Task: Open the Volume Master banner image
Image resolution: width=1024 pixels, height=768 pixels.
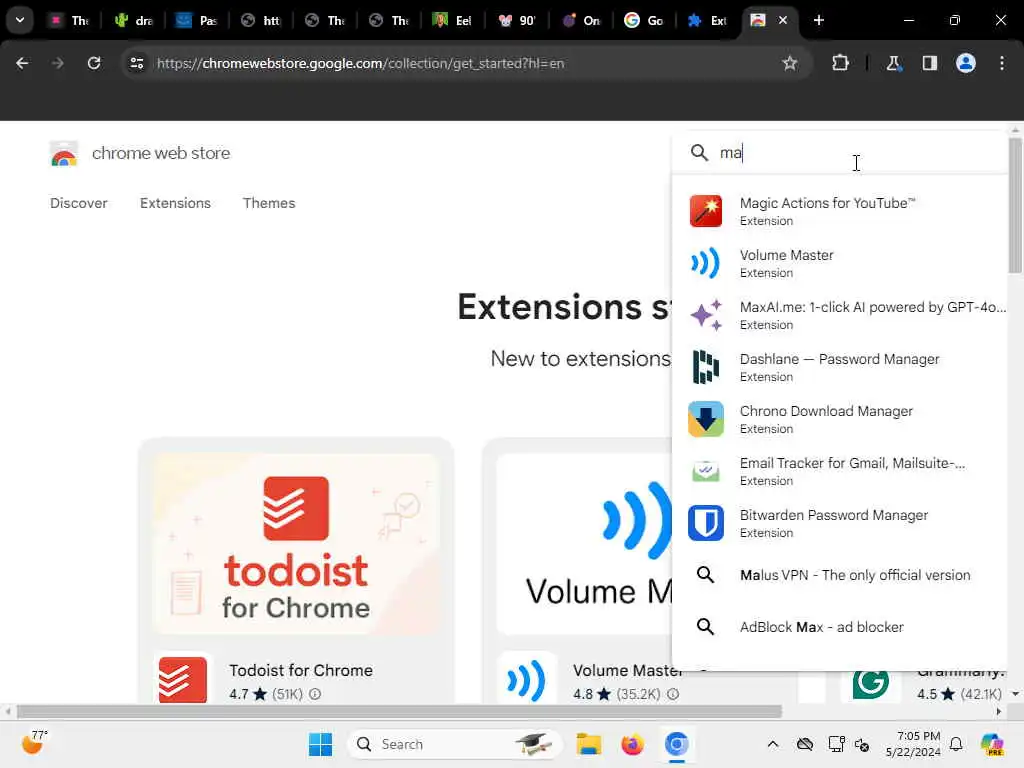Action: (x=584, y=543)
